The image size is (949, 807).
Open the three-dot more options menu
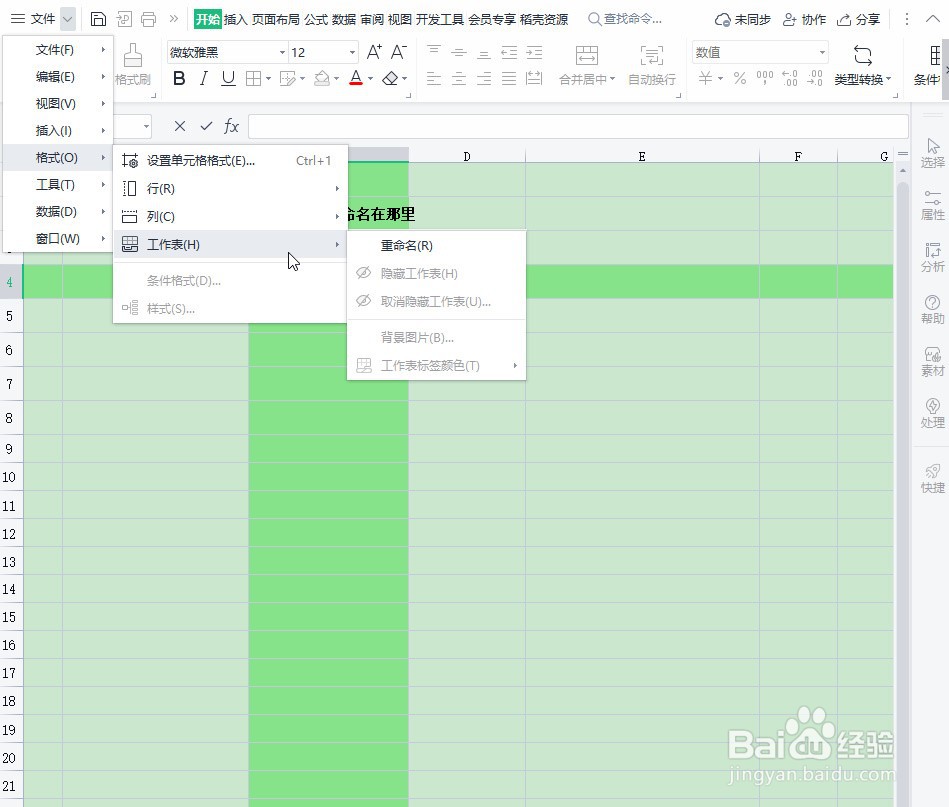coord(906,19)
